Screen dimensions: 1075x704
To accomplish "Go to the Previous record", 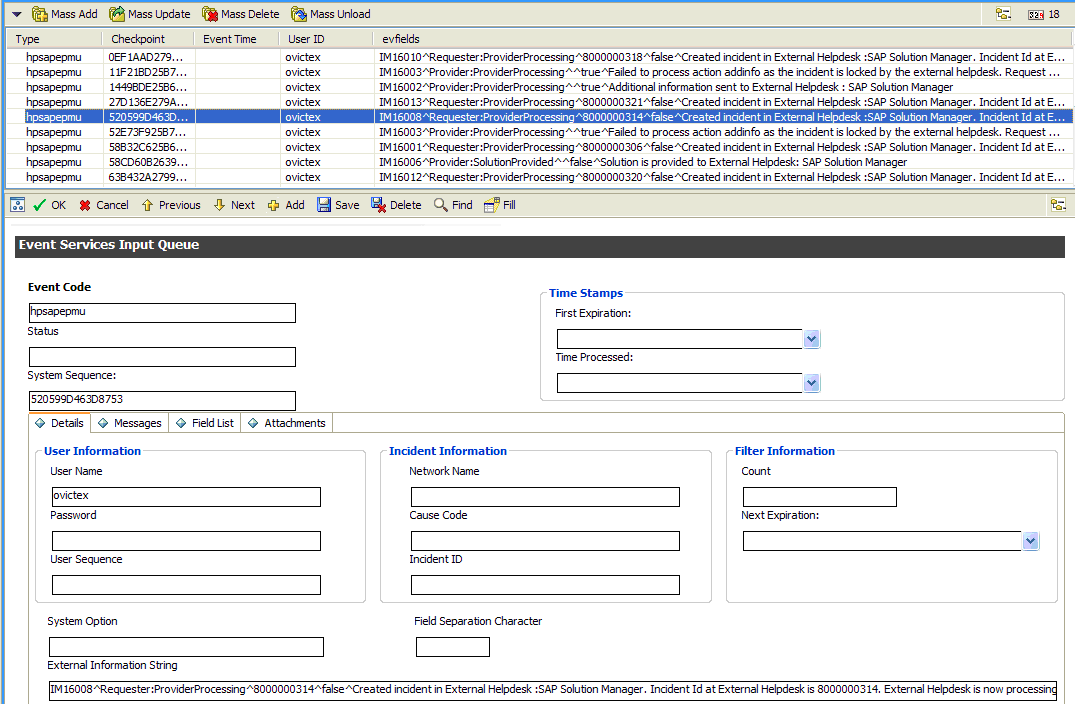I will tap(171, 205).
